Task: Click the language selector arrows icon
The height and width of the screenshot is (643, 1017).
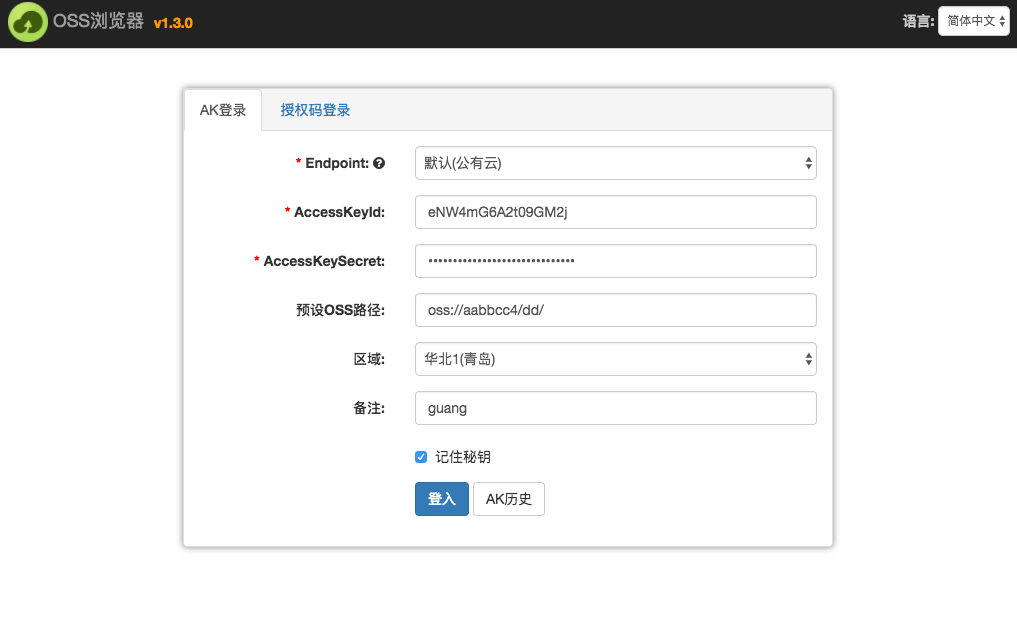Action: coord(1002,20)
